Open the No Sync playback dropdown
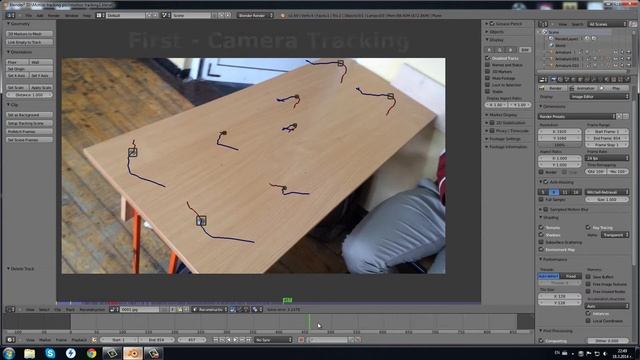Viewport: 640px width, 360px height. 273,340
